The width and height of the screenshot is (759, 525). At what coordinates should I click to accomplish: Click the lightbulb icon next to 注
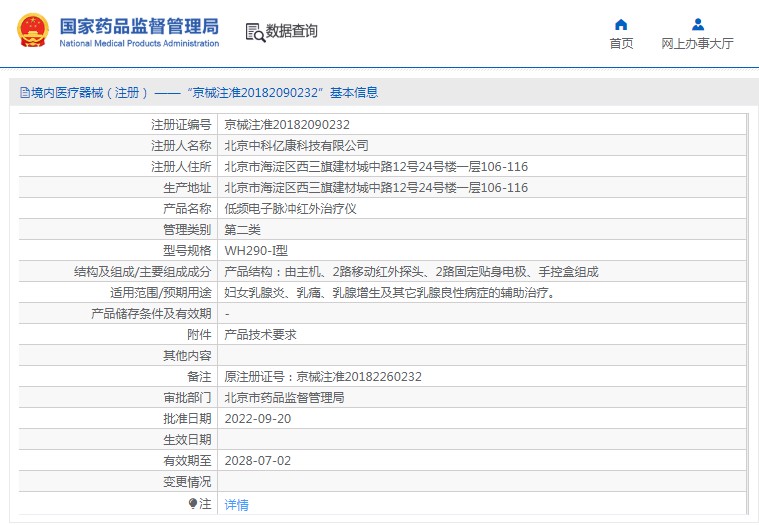193,504
